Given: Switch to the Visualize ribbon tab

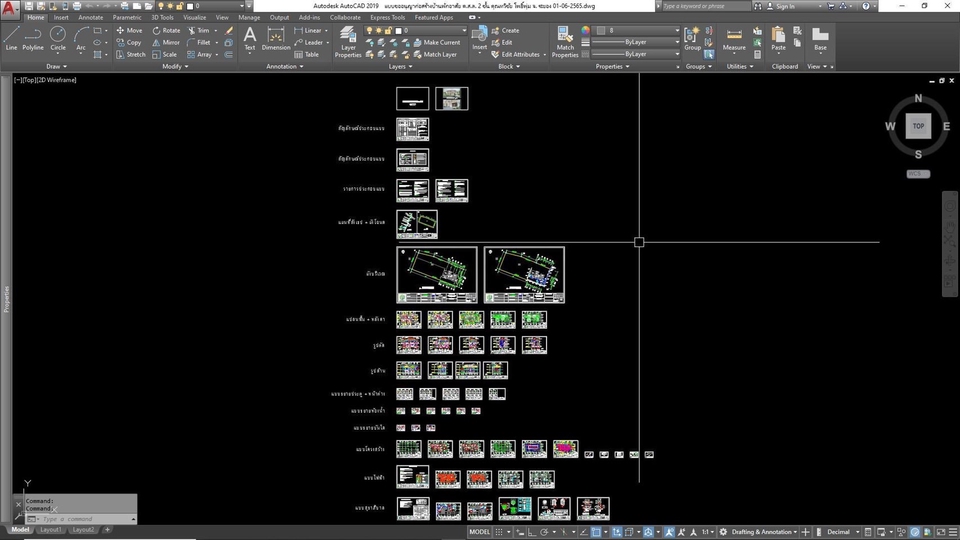Looking at the screenshot, I should coord(195,18).
